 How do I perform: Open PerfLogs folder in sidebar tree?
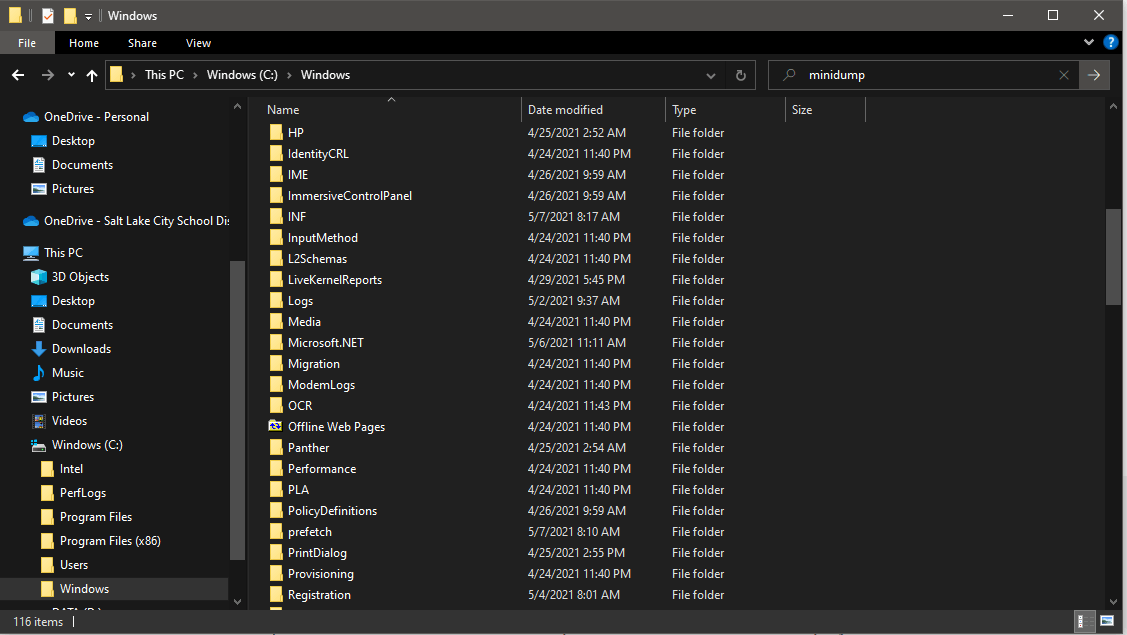(x=83, y=493)
